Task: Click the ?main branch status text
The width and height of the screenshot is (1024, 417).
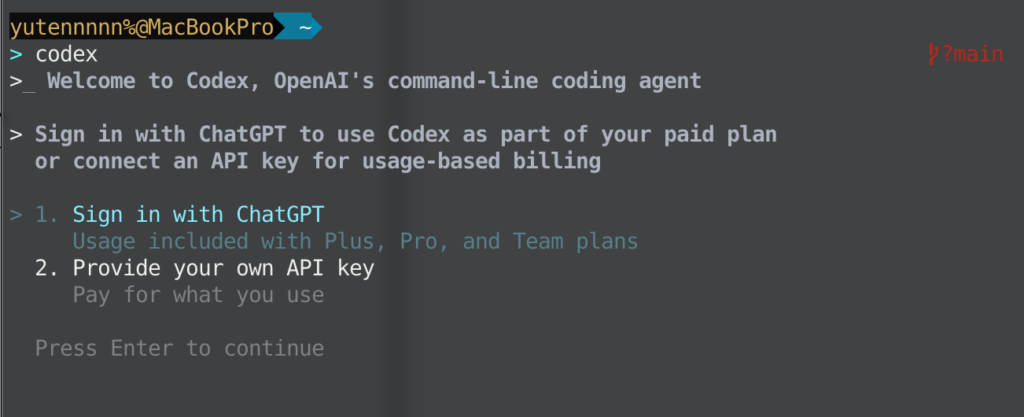Action: coord(972,55)
